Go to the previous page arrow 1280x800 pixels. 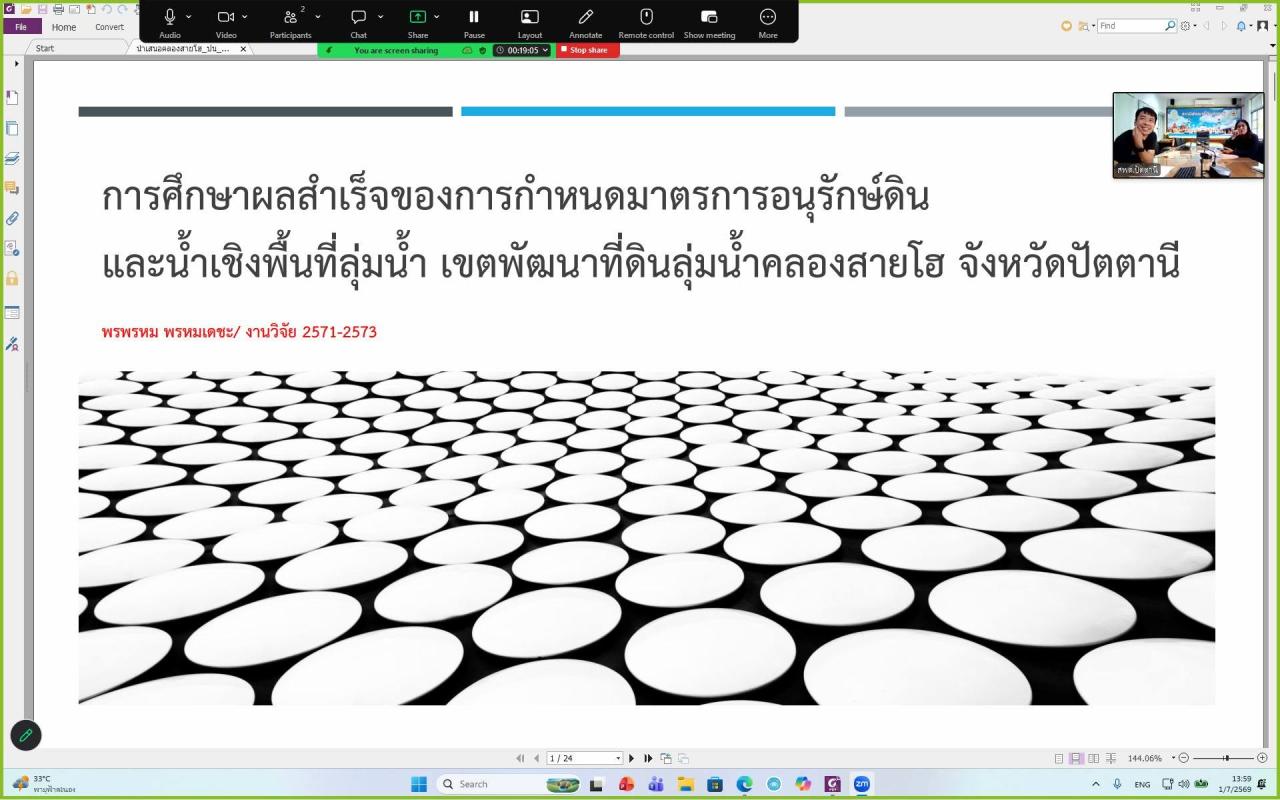click(x=536, y=758)
